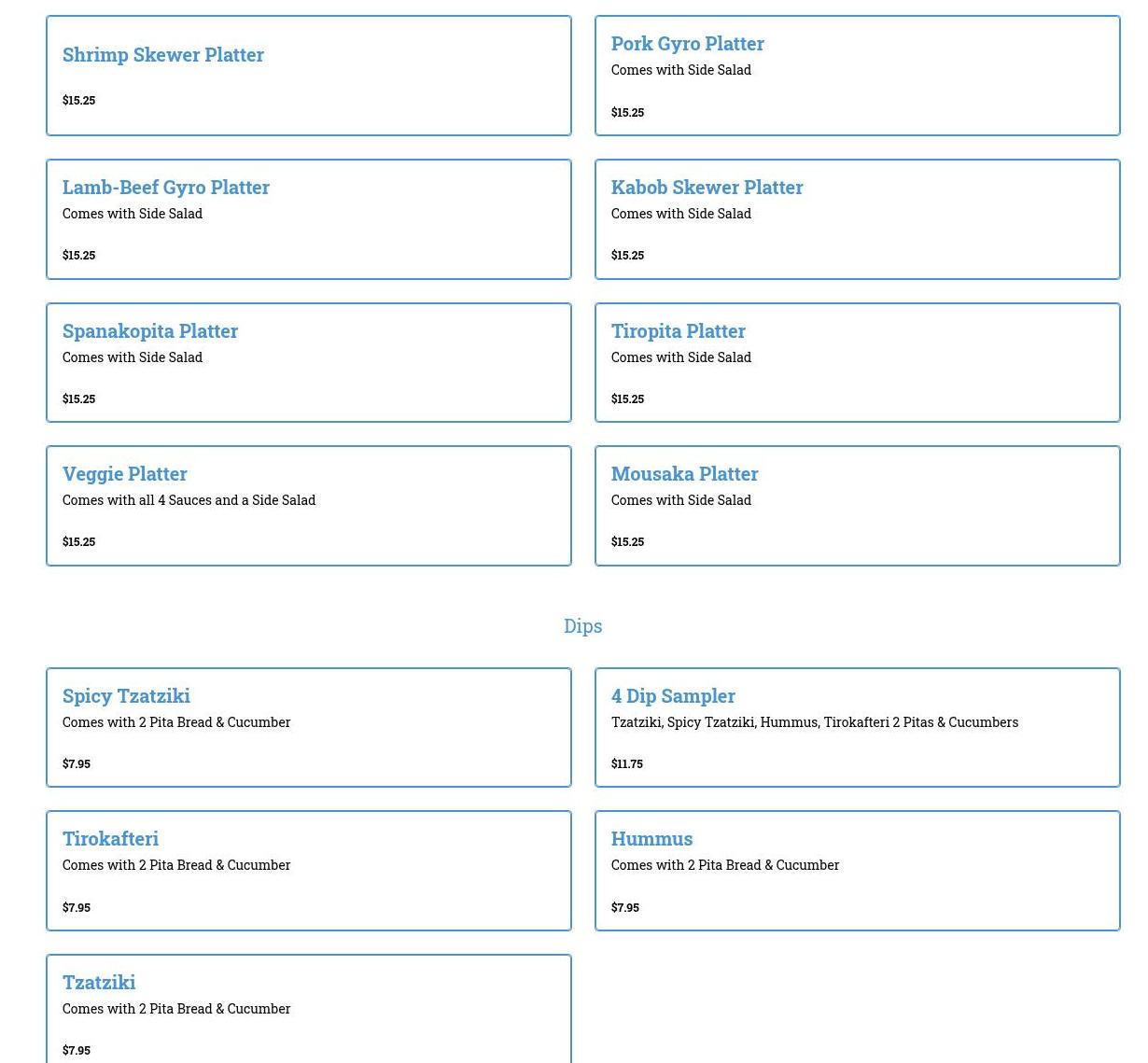Click Pork Gyro 'Comes with Side Salad' text
Image resolution: width=1148 pixels, height=1063 pixels.
(x=681, y=70)
